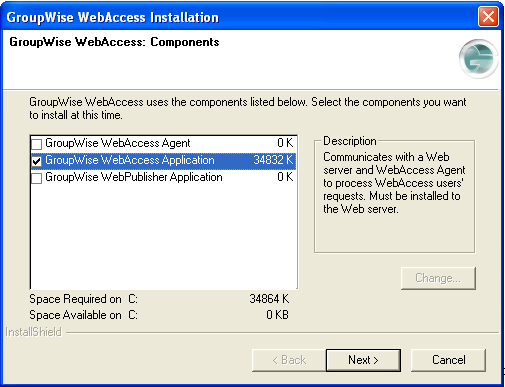Click the GroupWise WebAccess: Components heading

coord(114,42)
